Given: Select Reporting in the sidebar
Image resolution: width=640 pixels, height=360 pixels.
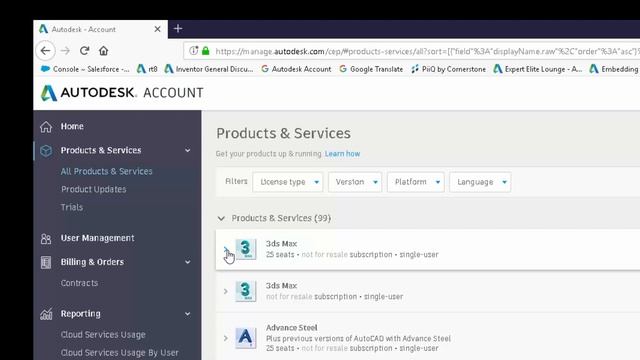Looking at the screenshot, I should (80, 314).
